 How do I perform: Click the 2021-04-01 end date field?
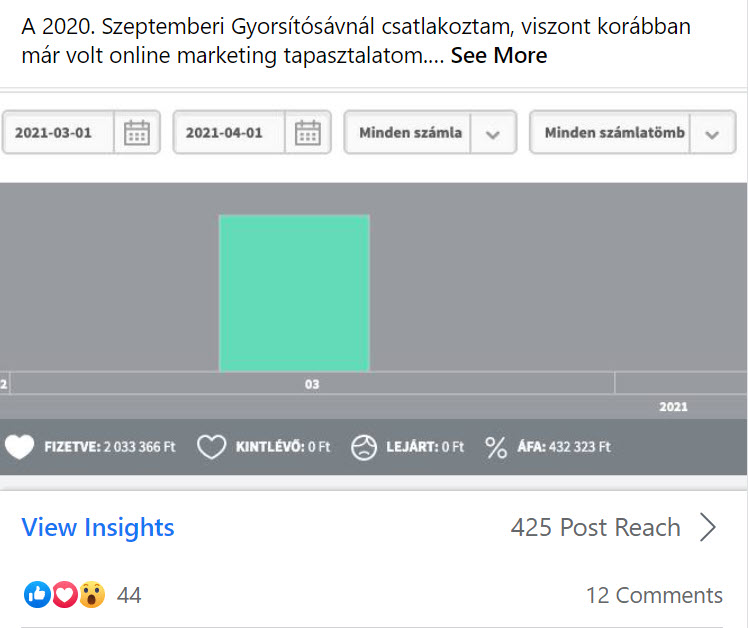click(x=229, y=133)
